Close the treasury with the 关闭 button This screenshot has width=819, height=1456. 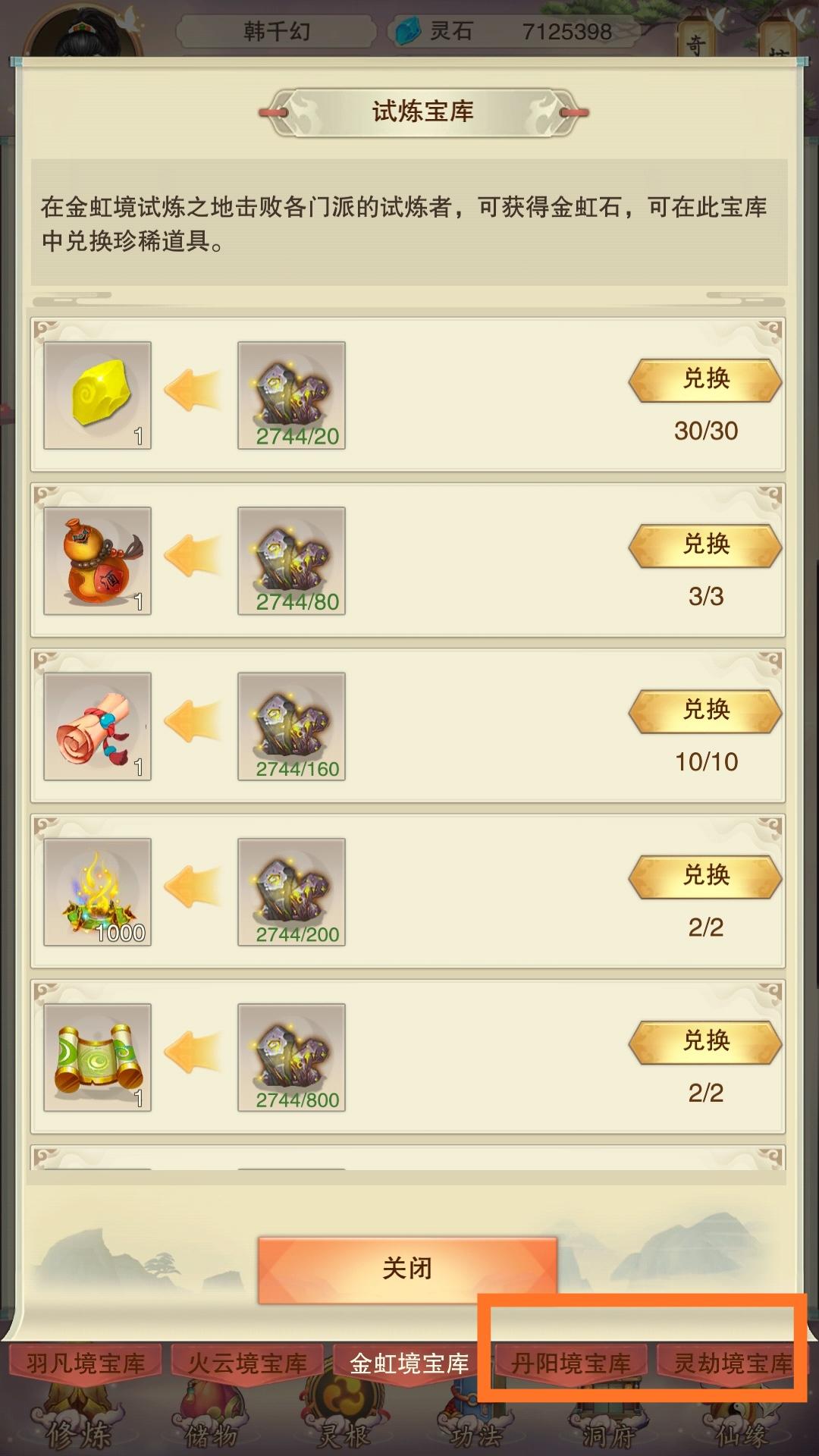coord(407,1270)
